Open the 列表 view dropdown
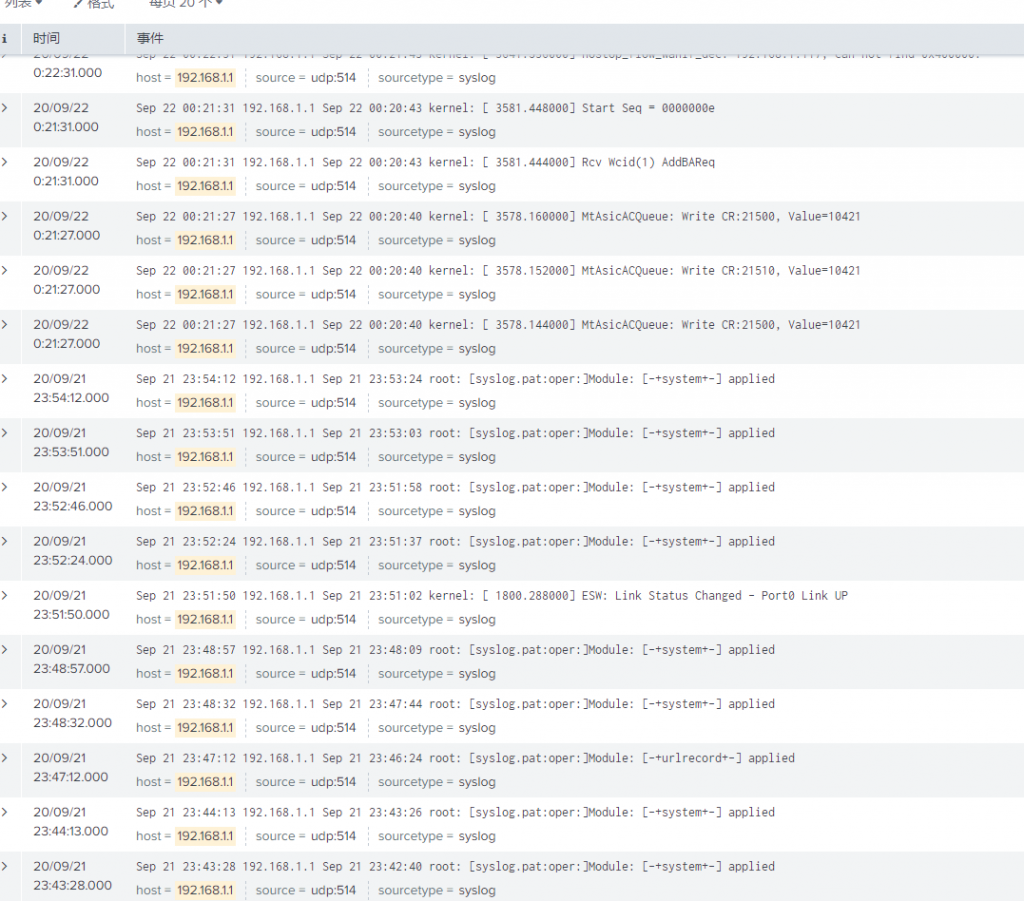The image size is (1024, 901). (x=24, y=5)
